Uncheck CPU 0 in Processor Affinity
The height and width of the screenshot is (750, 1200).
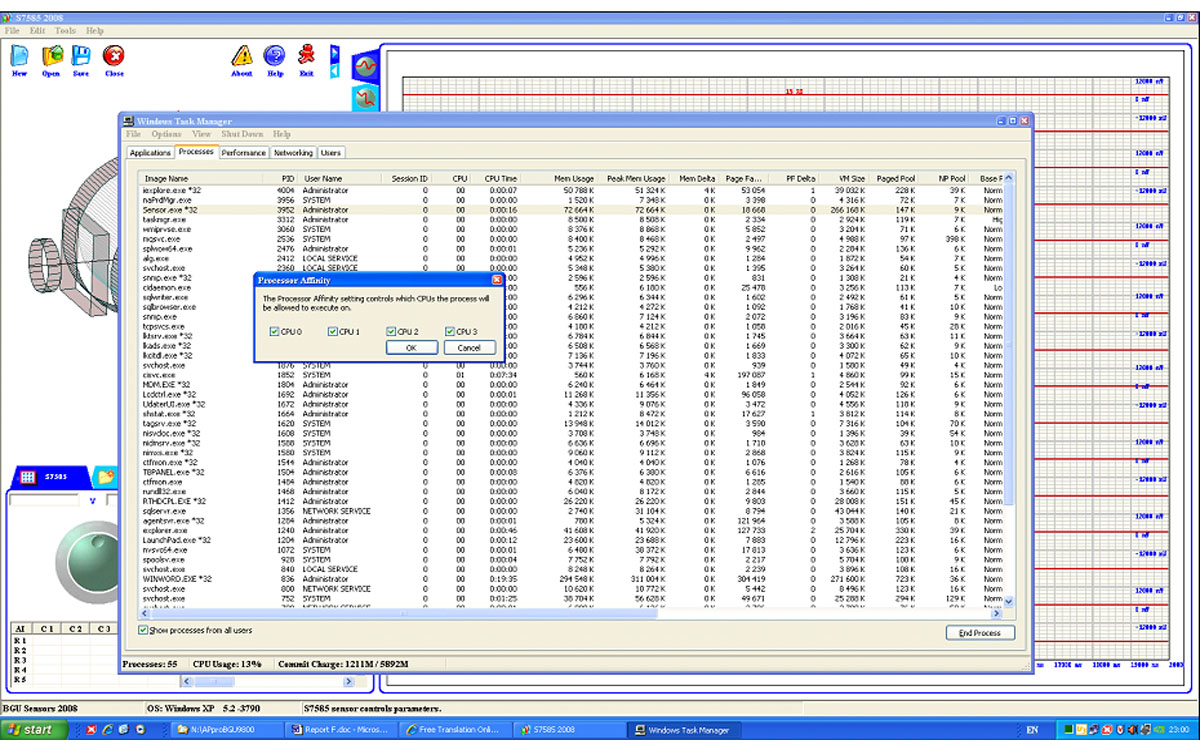tap(274, 332)
